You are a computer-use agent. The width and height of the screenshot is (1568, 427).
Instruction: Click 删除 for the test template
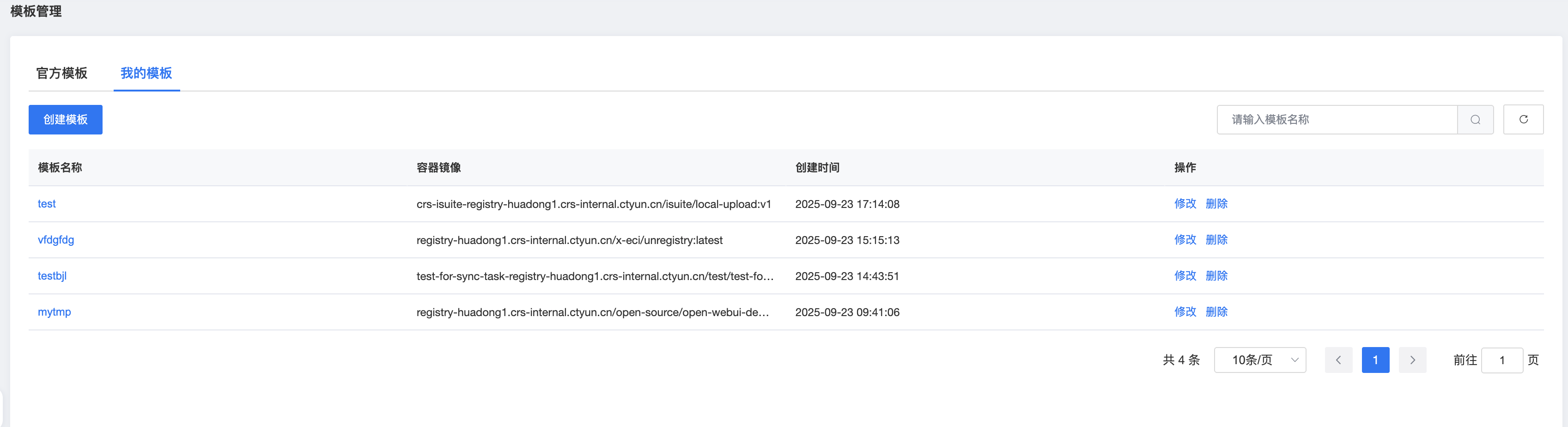pyautogui.click(x=1216, y=204)
